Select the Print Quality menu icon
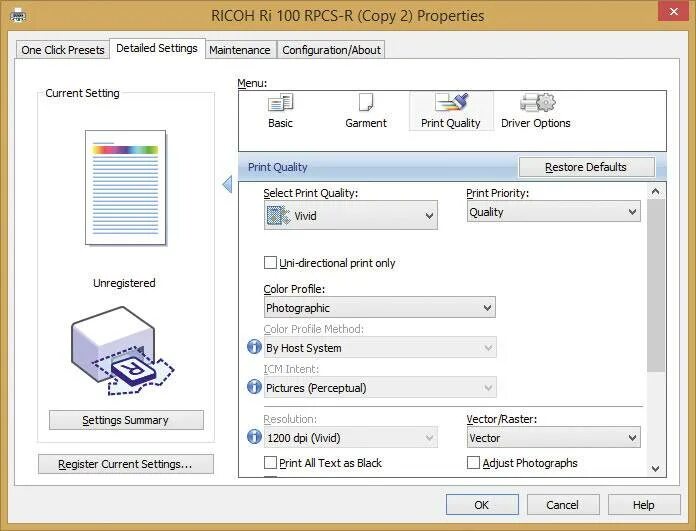696x531 pixels. point(451,111)
